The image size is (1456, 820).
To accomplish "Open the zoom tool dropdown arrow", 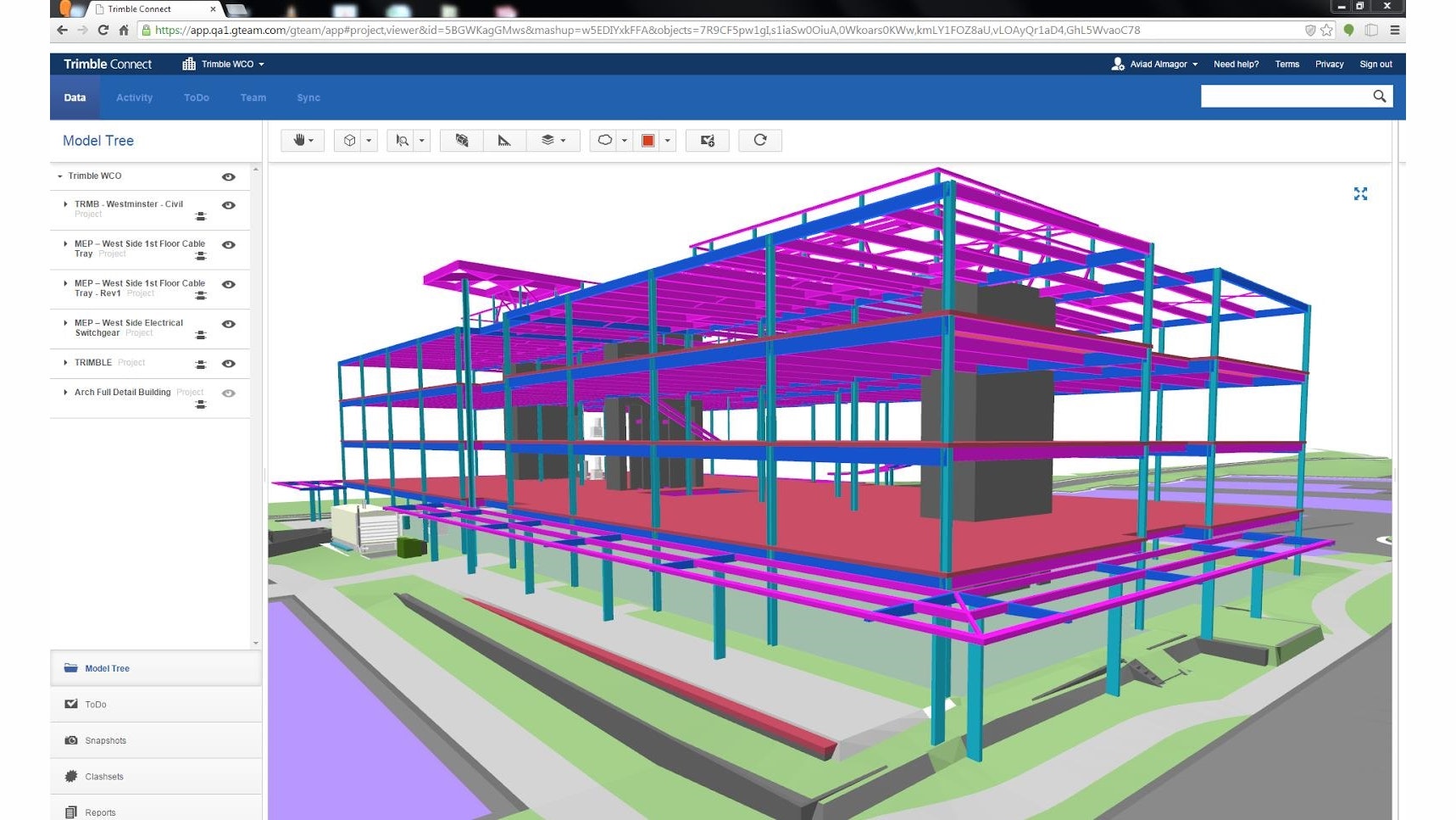I will (422, 141).
